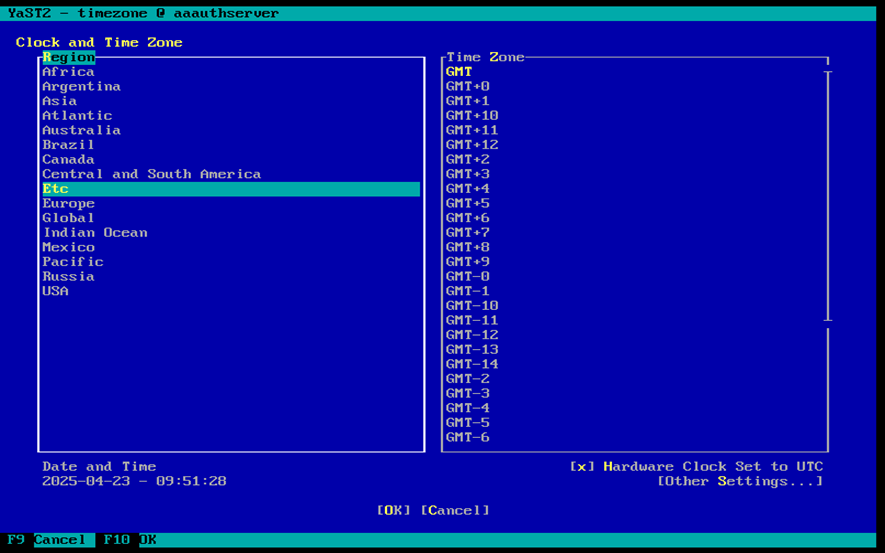
Task: Select GMT+6 time zone
Action: pyautogui.click(x=468, y=218)
